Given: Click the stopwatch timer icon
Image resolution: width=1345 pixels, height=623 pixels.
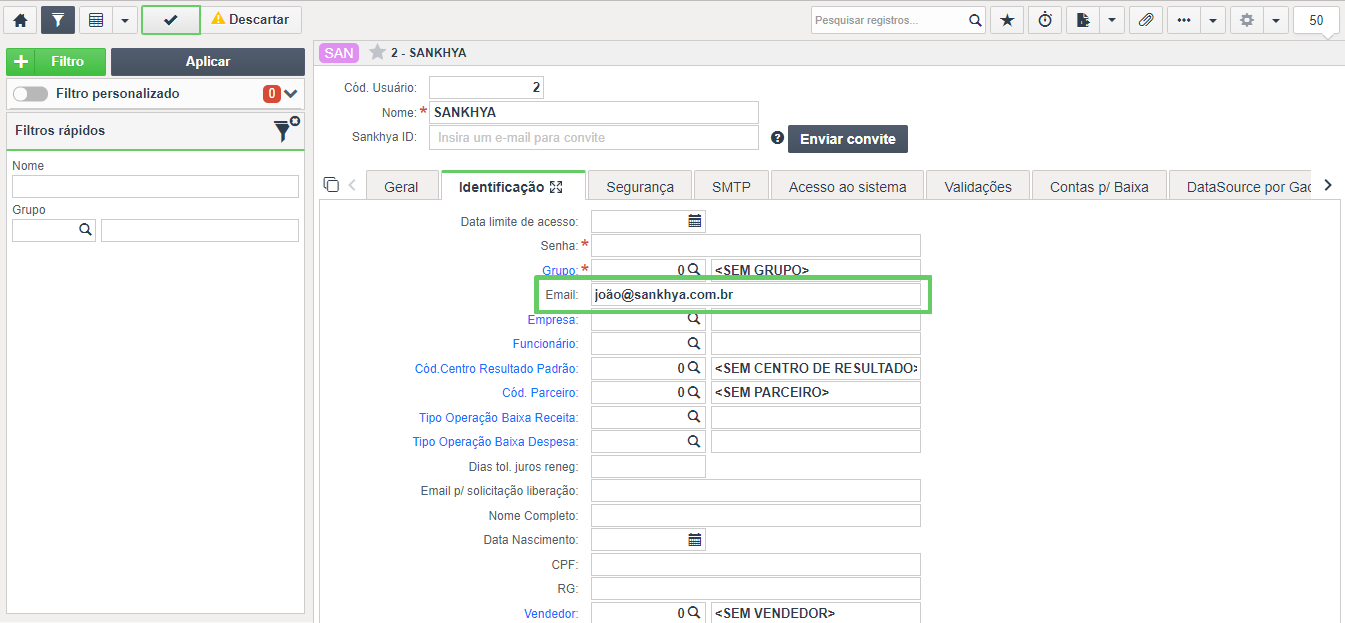Looking at the screenshot, I should [1045, 20].
